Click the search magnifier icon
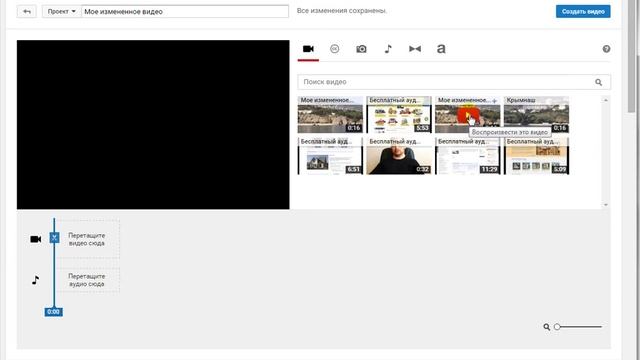 [x=598, y=82]
